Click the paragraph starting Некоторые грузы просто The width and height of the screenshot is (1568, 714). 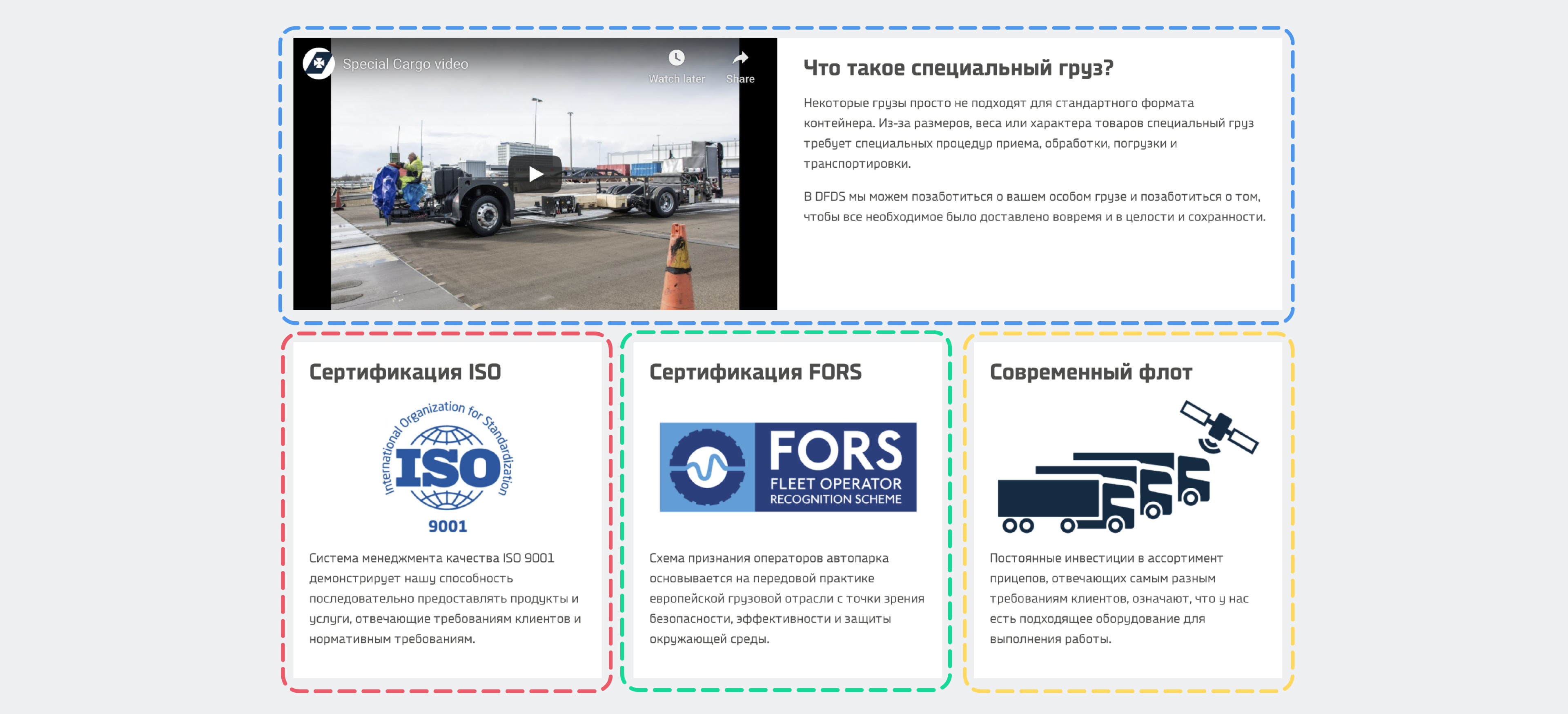pyautogui.click(x=1028, y=133)
